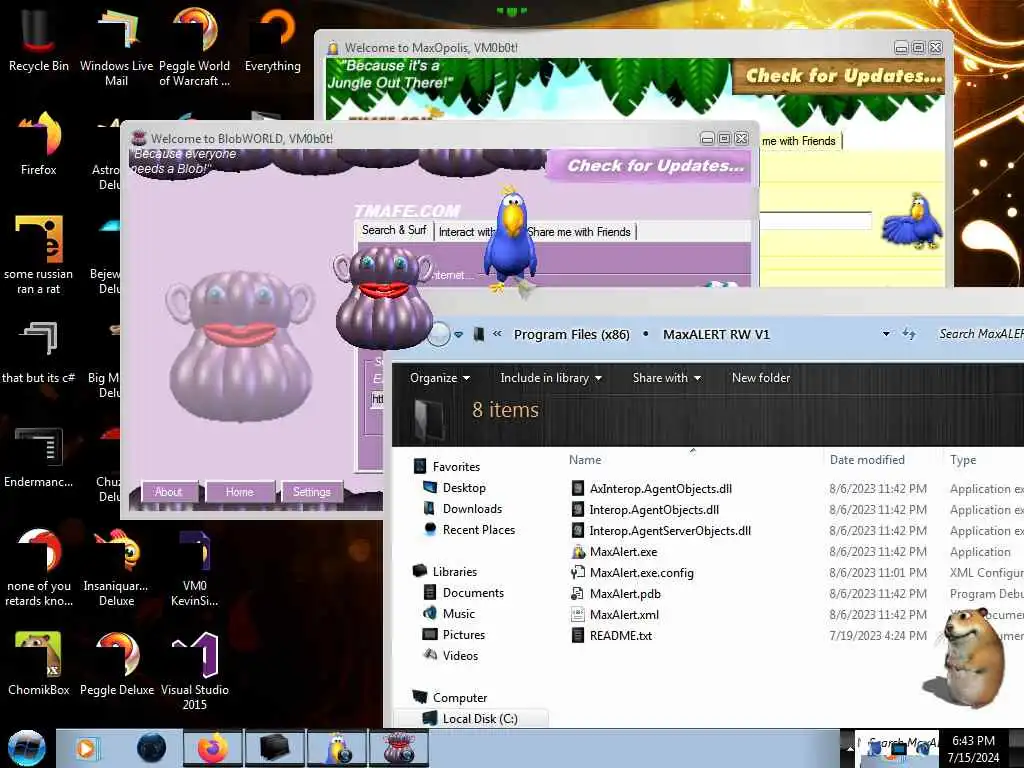This screenshot has height=768, width=1024.
Task: Open Visual Studio 2015 desktop icon
Action: pos(194,671)
